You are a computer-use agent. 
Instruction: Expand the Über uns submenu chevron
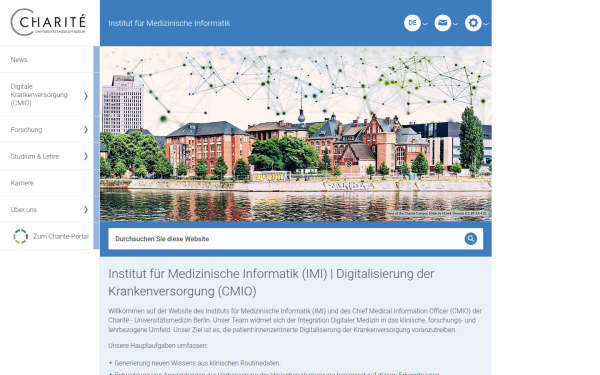[86, 209]
